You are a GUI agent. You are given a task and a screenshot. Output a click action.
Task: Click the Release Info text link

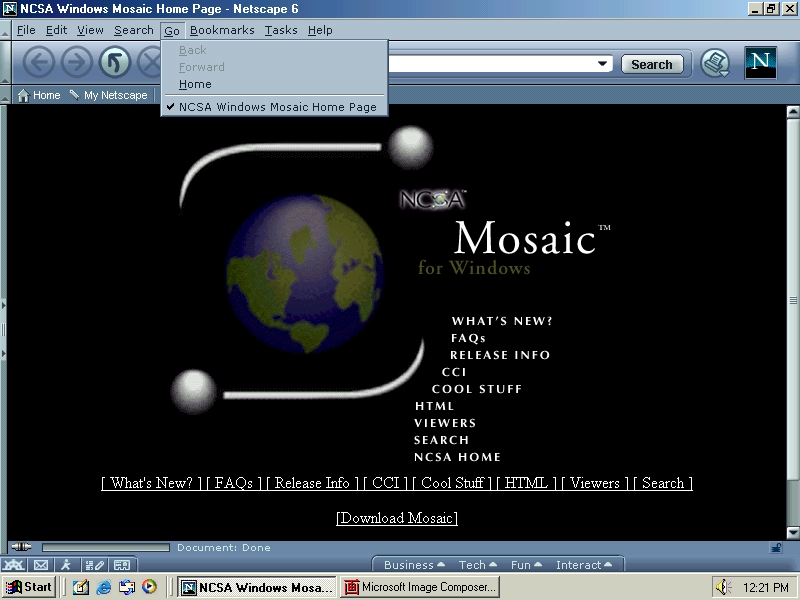tap(312, 483)
